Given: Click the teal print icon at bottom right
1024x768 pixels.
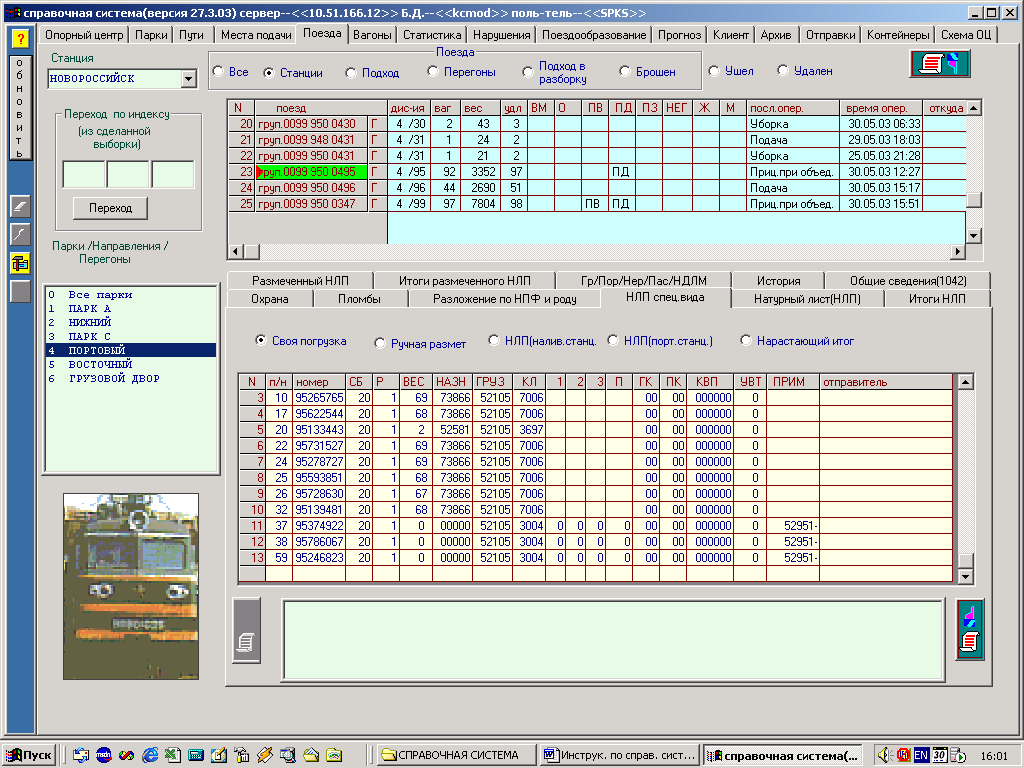Looking at the screenshot, I should (970, 629).
